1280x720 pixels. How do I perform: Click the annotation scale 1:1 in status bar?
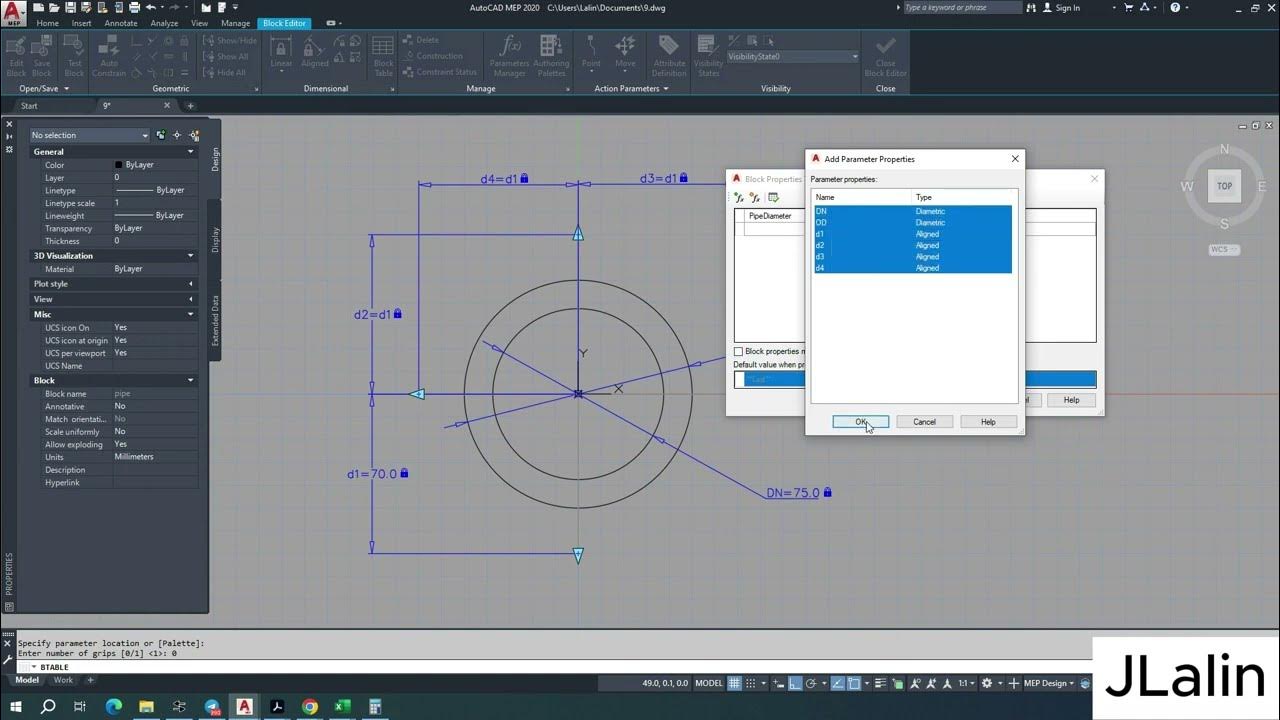point(965,683)
